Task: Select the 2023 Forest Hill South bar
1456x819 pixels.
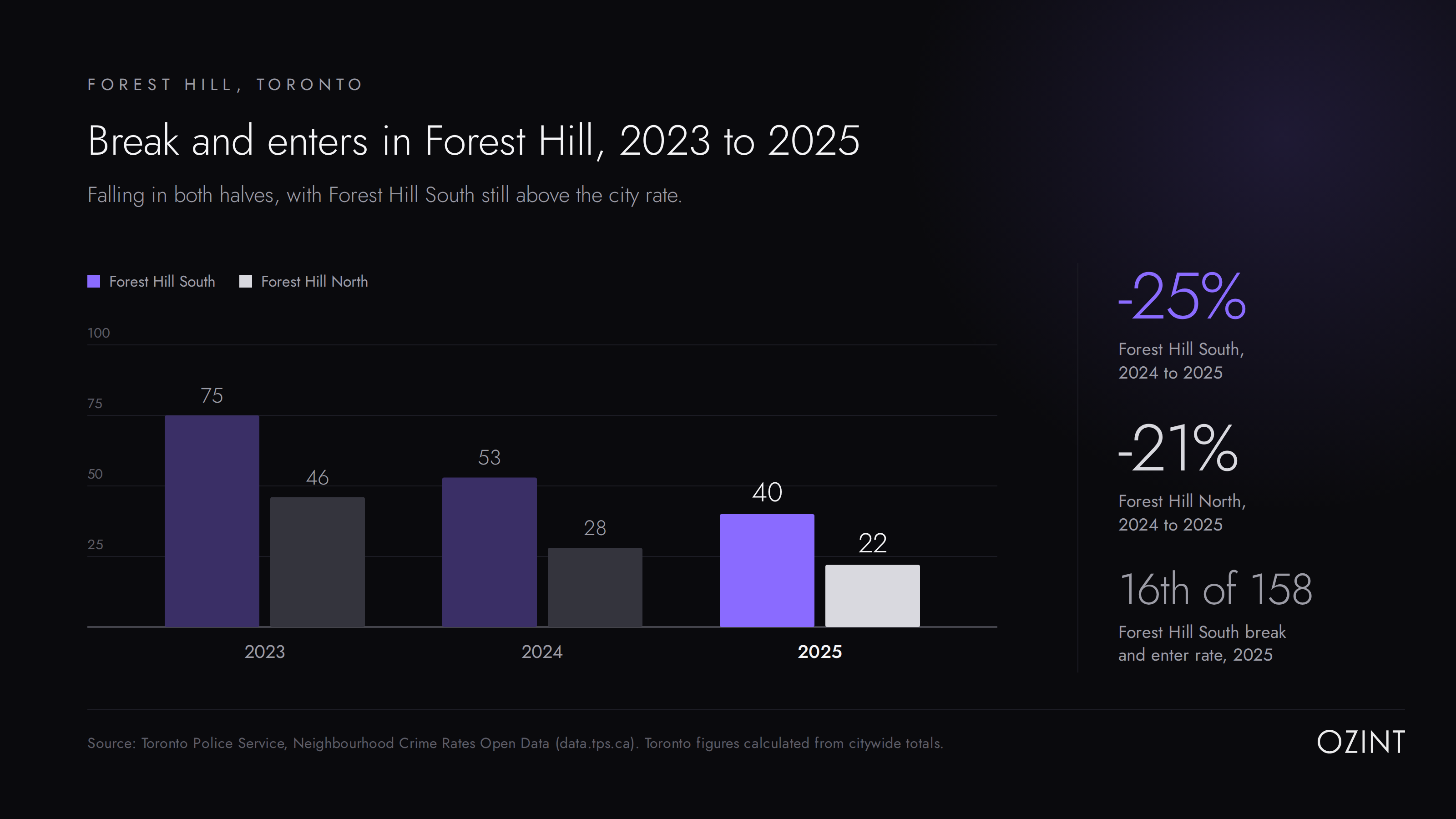Action: pos(212,521)
